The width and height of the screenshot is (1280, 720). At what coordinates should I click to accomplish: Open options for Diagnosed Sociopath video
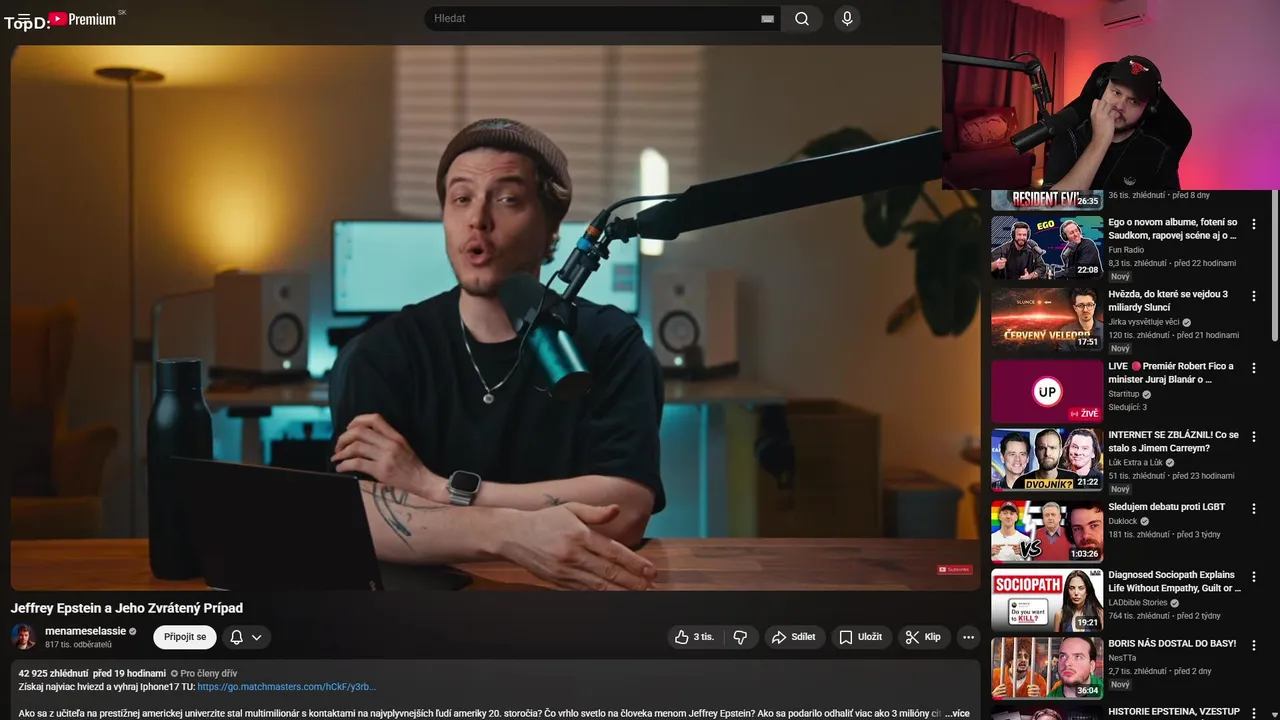click(x=1254, y=577)
